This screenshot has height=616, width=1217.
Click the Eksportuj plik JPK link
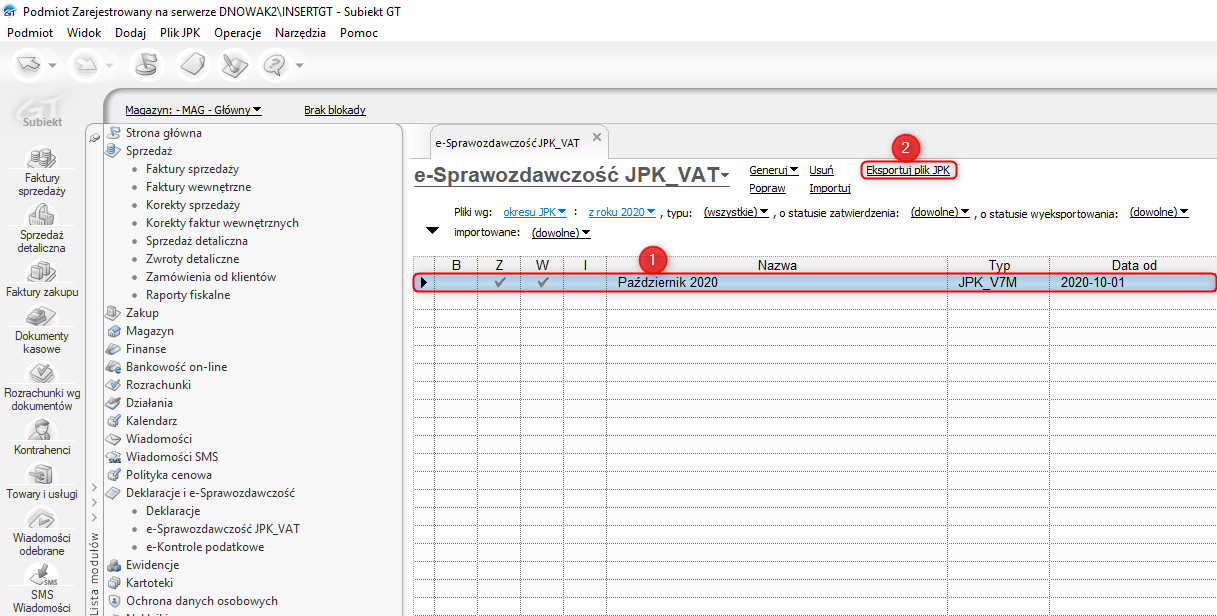click(908, 170)
